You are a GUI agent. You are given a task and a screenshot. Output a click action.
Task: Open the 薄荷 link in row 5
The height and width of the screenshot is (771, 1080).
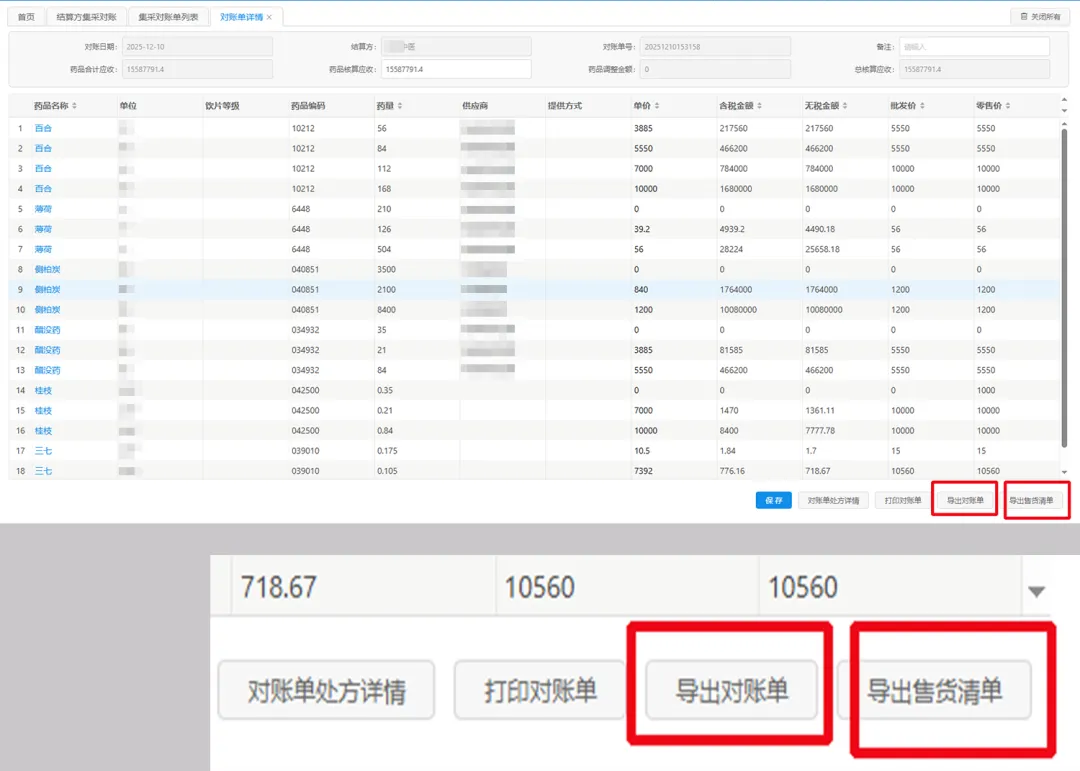tap(43, 209)
